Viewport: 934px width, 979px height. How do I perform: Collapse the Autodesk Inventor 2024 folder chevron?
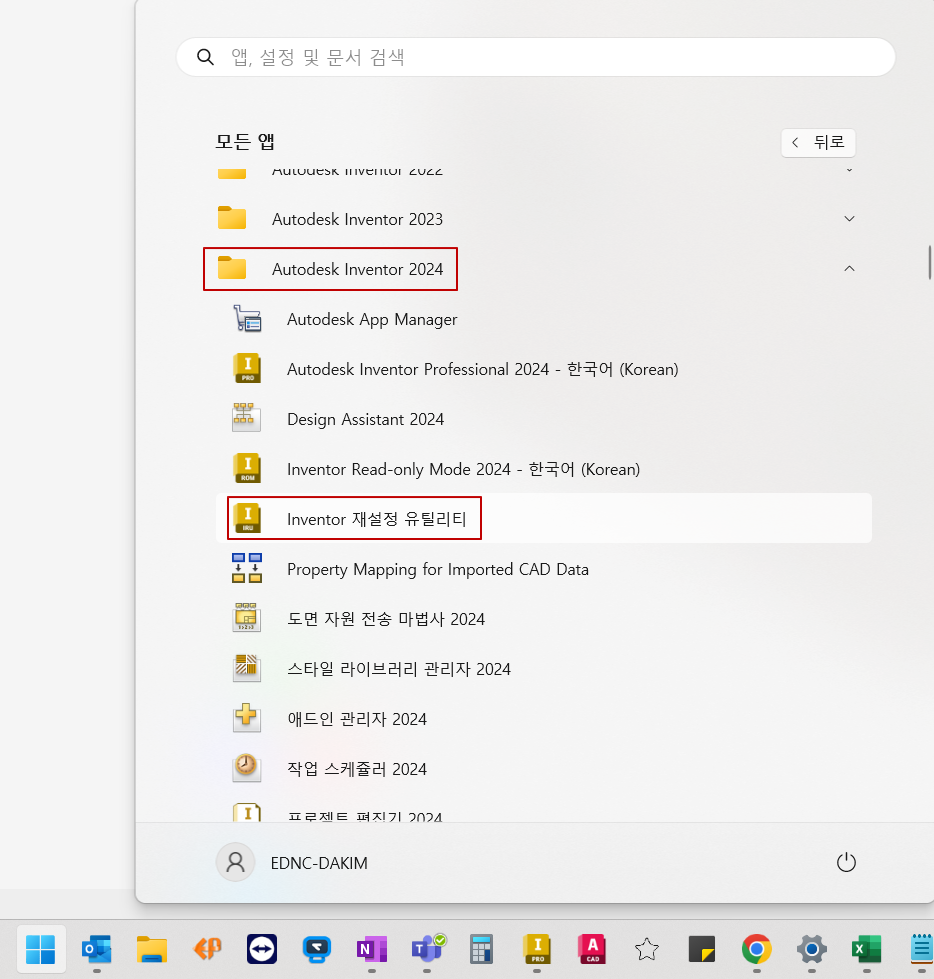pyautogui.click(x=849, y=268)
